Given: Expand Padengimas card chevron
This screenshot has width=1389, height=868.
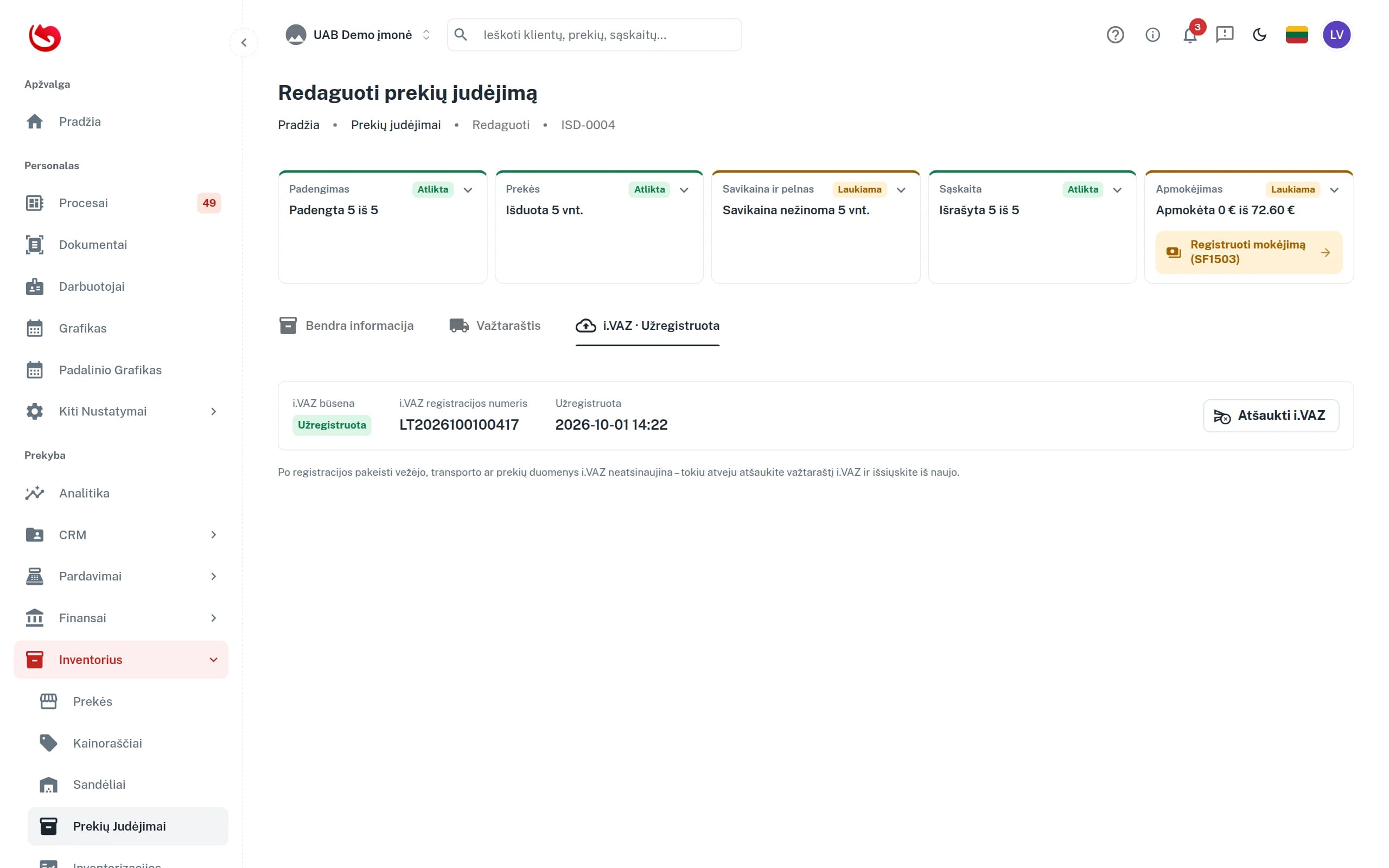Looking at the screenshot, I should (468, 190).
